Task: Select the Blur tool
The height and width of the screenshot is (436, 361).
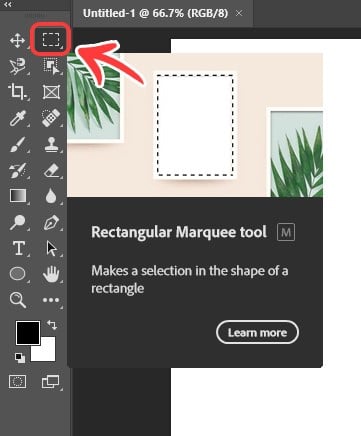Action: [x=51, y=196]
